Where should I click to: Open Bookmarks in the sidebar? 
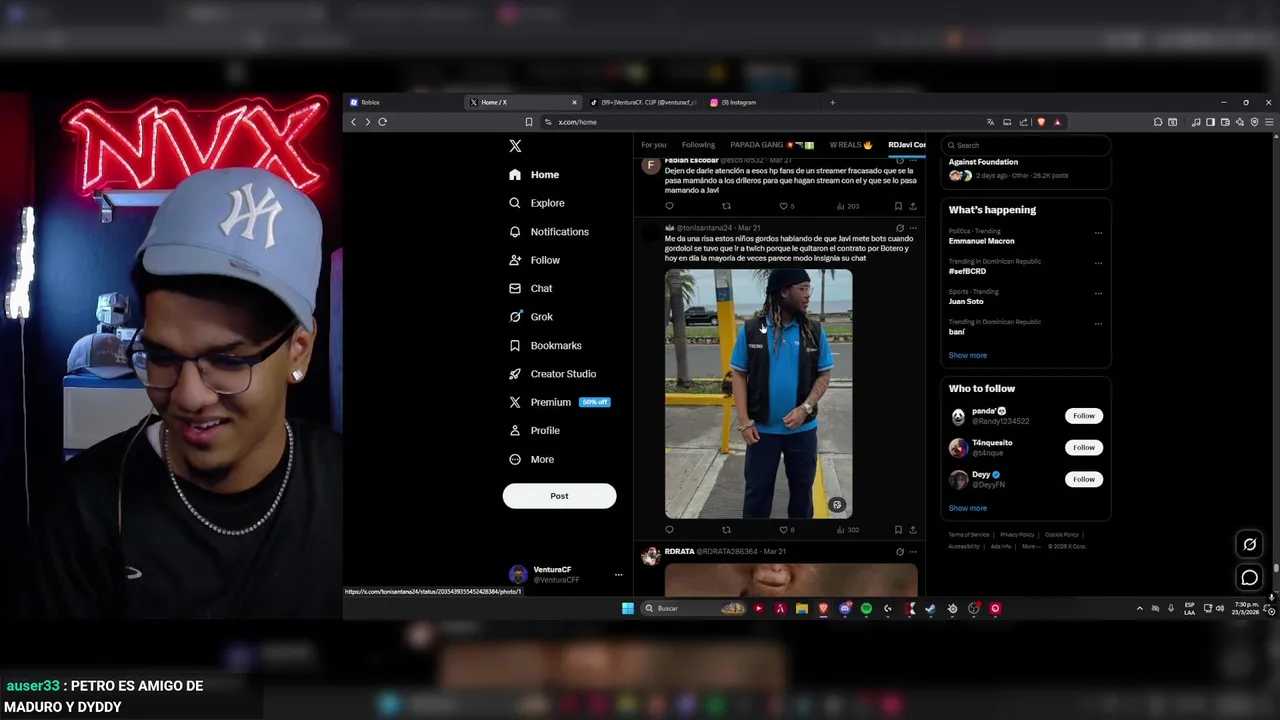(x=545, y=346)
